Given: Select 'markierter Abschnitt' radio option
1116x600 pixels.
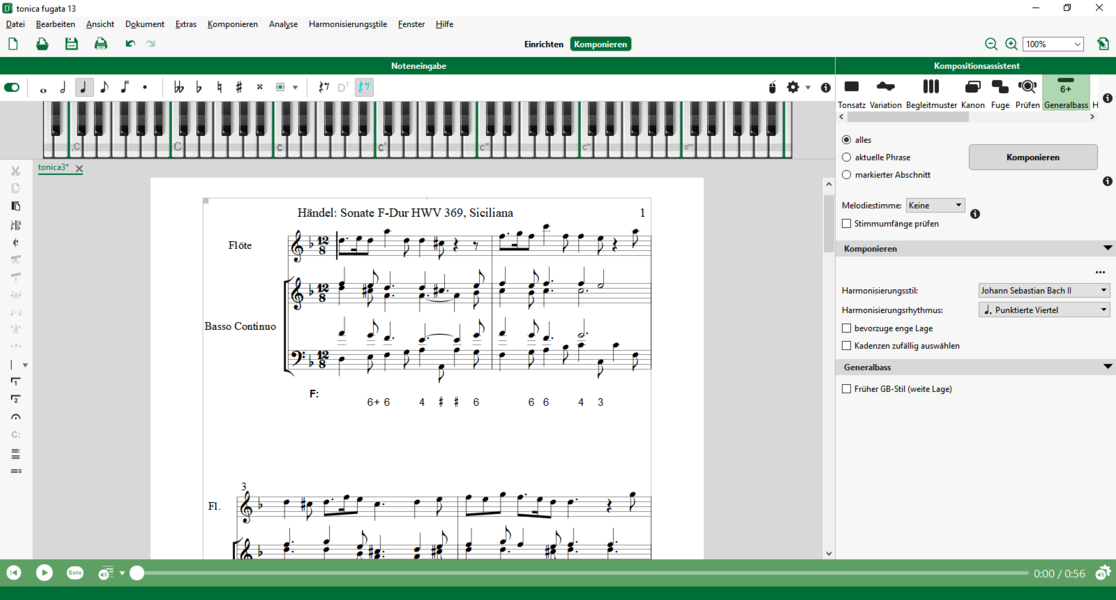Looking at the screenshot, I should (x=846, y=174).
